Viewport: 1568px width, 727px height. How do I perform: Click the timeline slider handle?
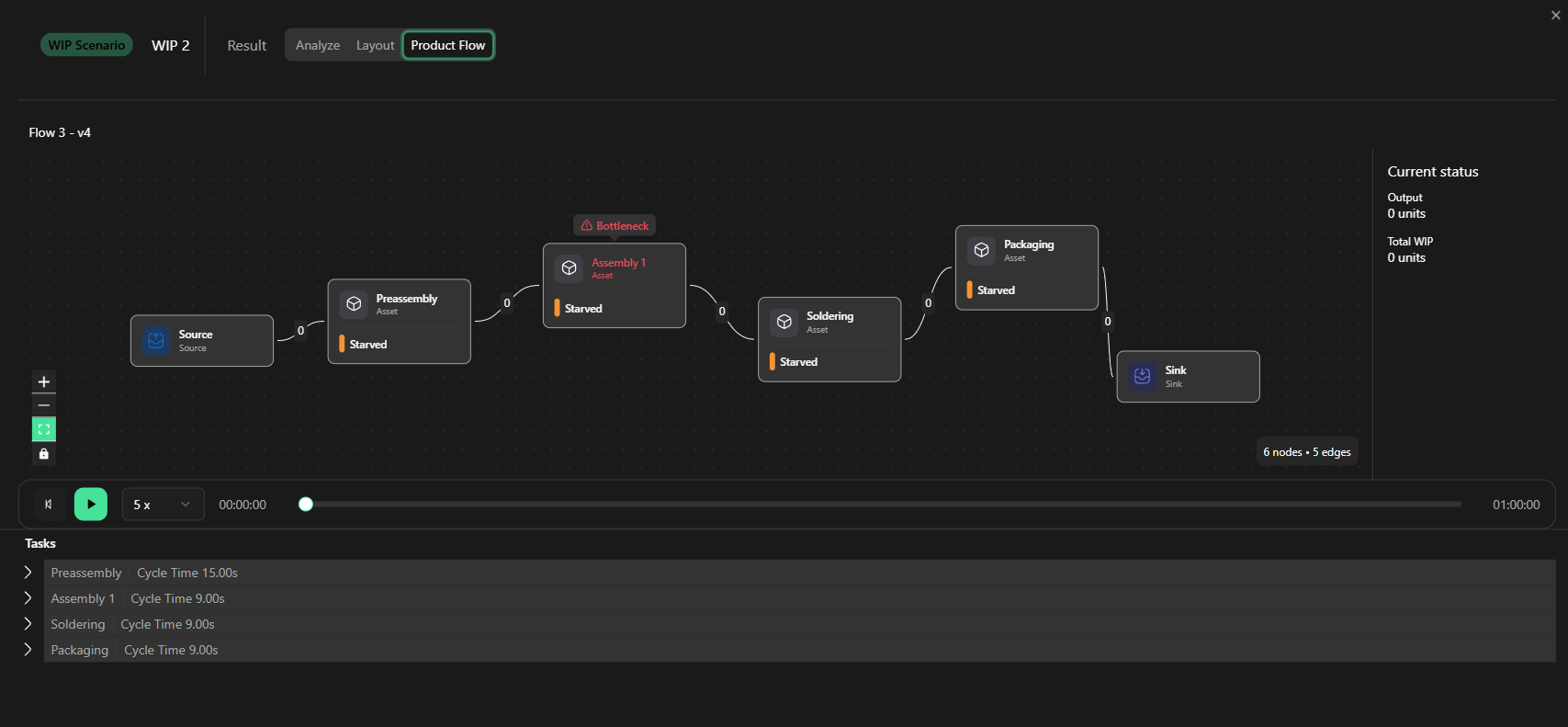[x=306, y=504]
